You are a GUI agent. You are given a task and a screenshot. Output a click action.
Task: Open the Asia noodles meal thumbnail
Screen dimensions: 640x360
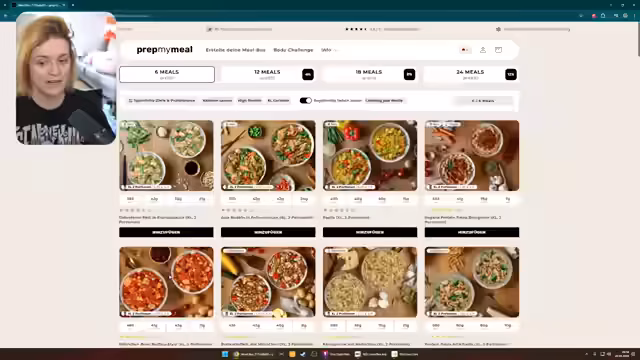pos(268,156)
